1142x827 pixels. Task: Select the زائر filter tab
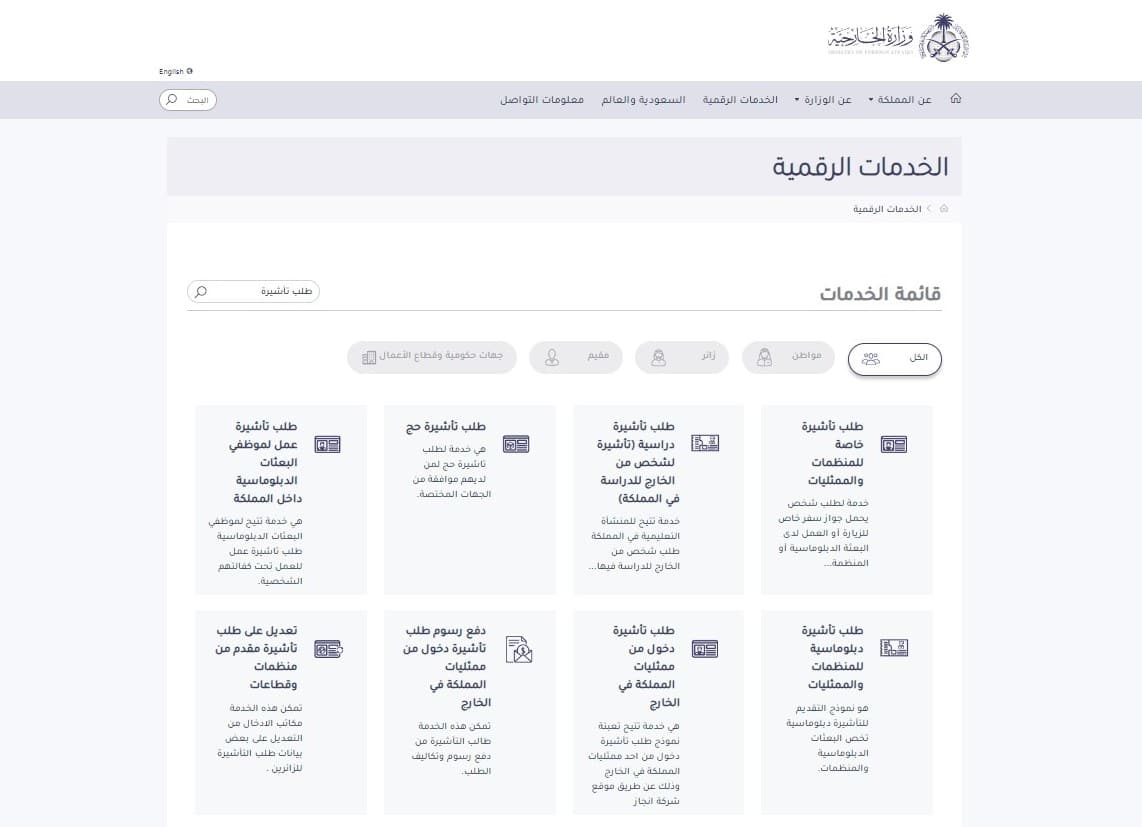click(x=682, y=357)
